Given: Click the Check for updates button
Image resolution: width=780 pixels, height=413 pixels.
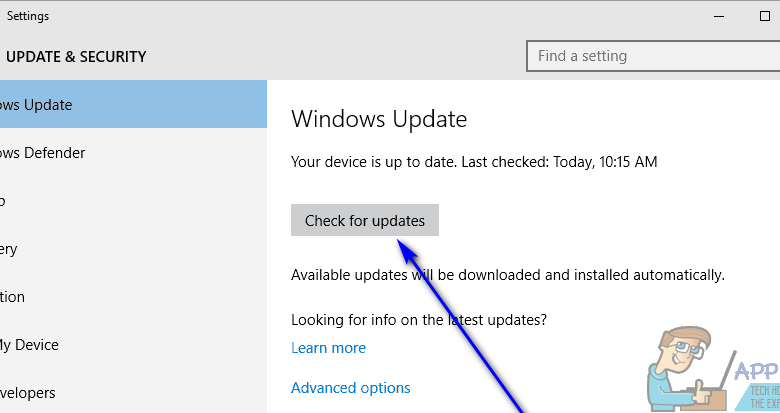Looking at the screenshot, I should coord(365,221).
